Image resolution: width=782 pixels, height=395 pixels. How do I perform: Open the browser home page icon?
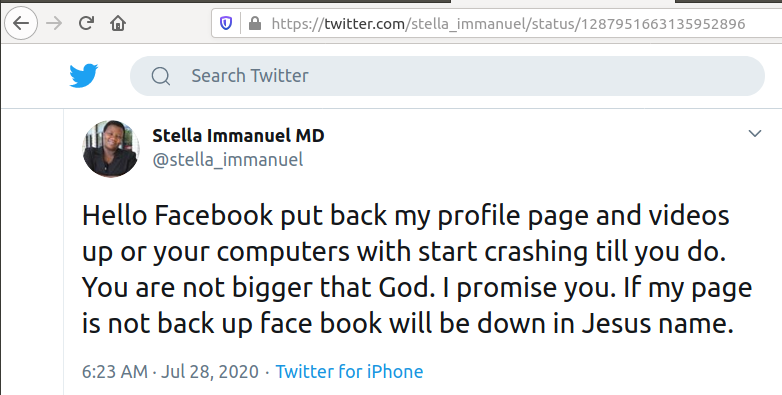click(x=118, y=23)
